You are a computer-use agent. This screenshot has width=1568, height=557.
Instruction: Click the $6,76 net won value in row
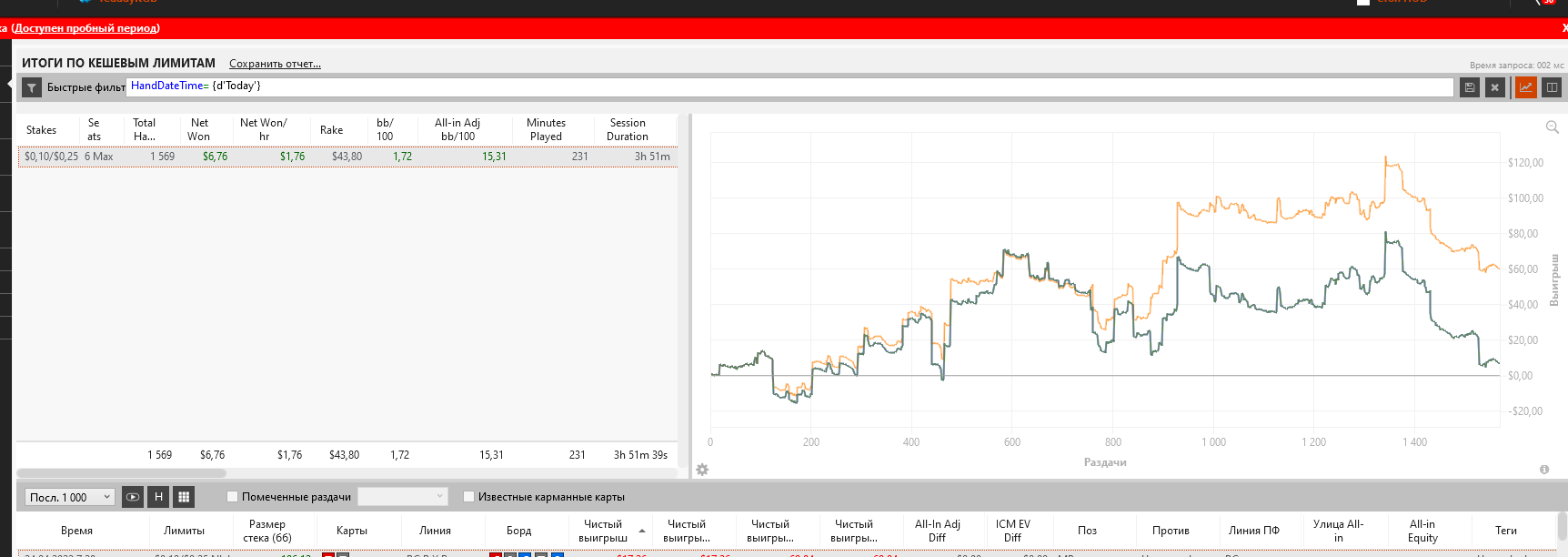pos(216,157)
